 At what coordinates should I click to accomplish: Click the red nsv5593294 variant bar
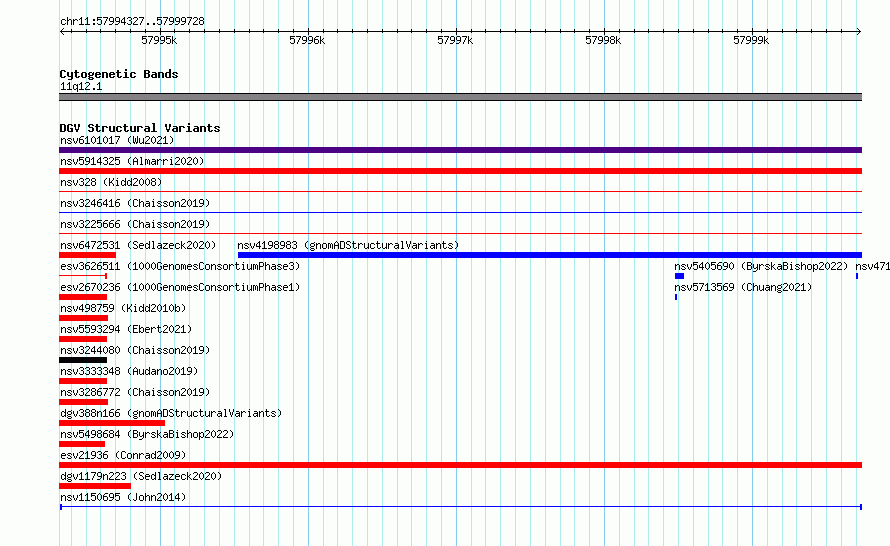tap(83, 339)
